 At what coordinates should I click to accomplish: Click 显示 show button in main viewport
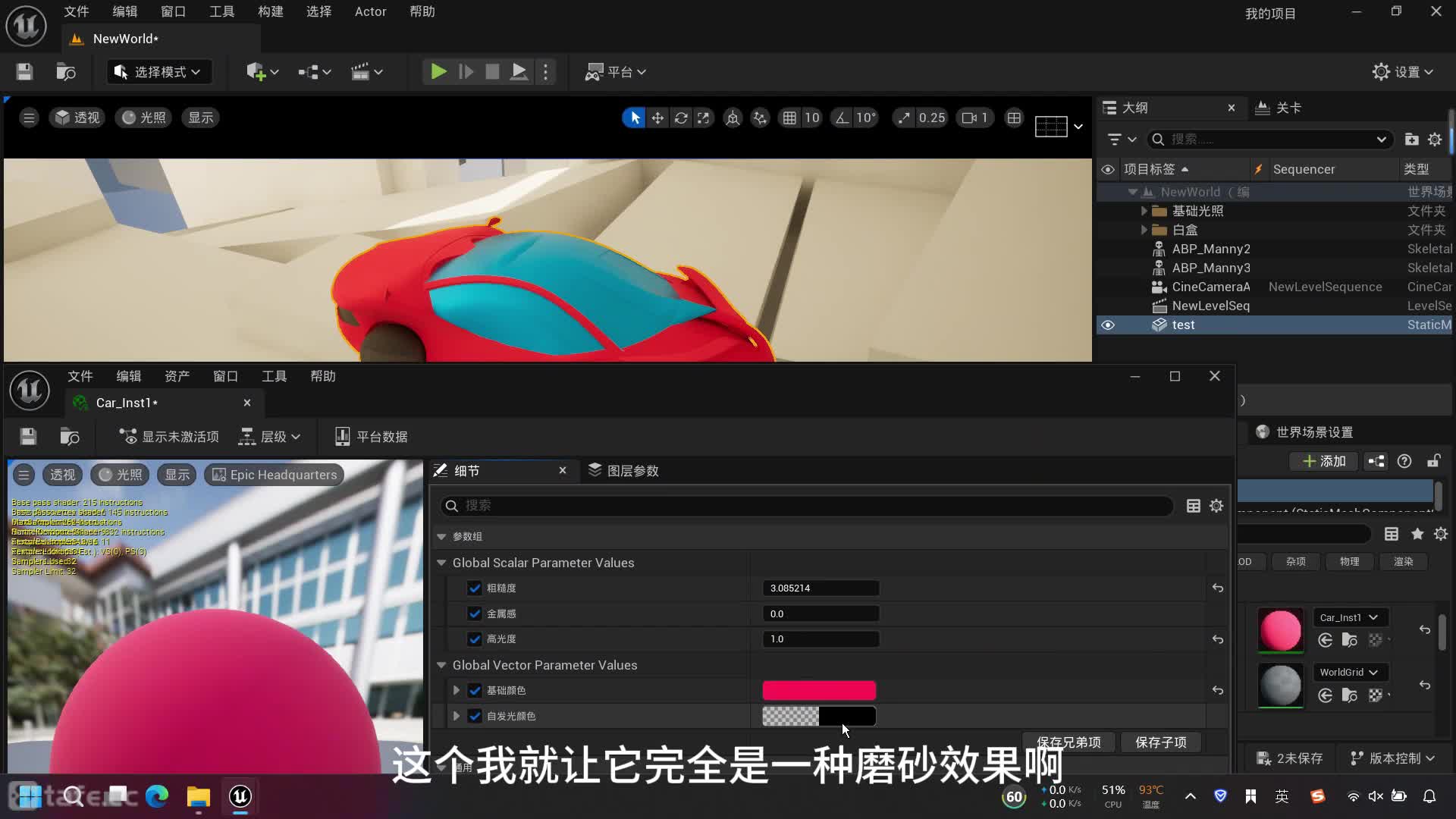coord(200,118)
